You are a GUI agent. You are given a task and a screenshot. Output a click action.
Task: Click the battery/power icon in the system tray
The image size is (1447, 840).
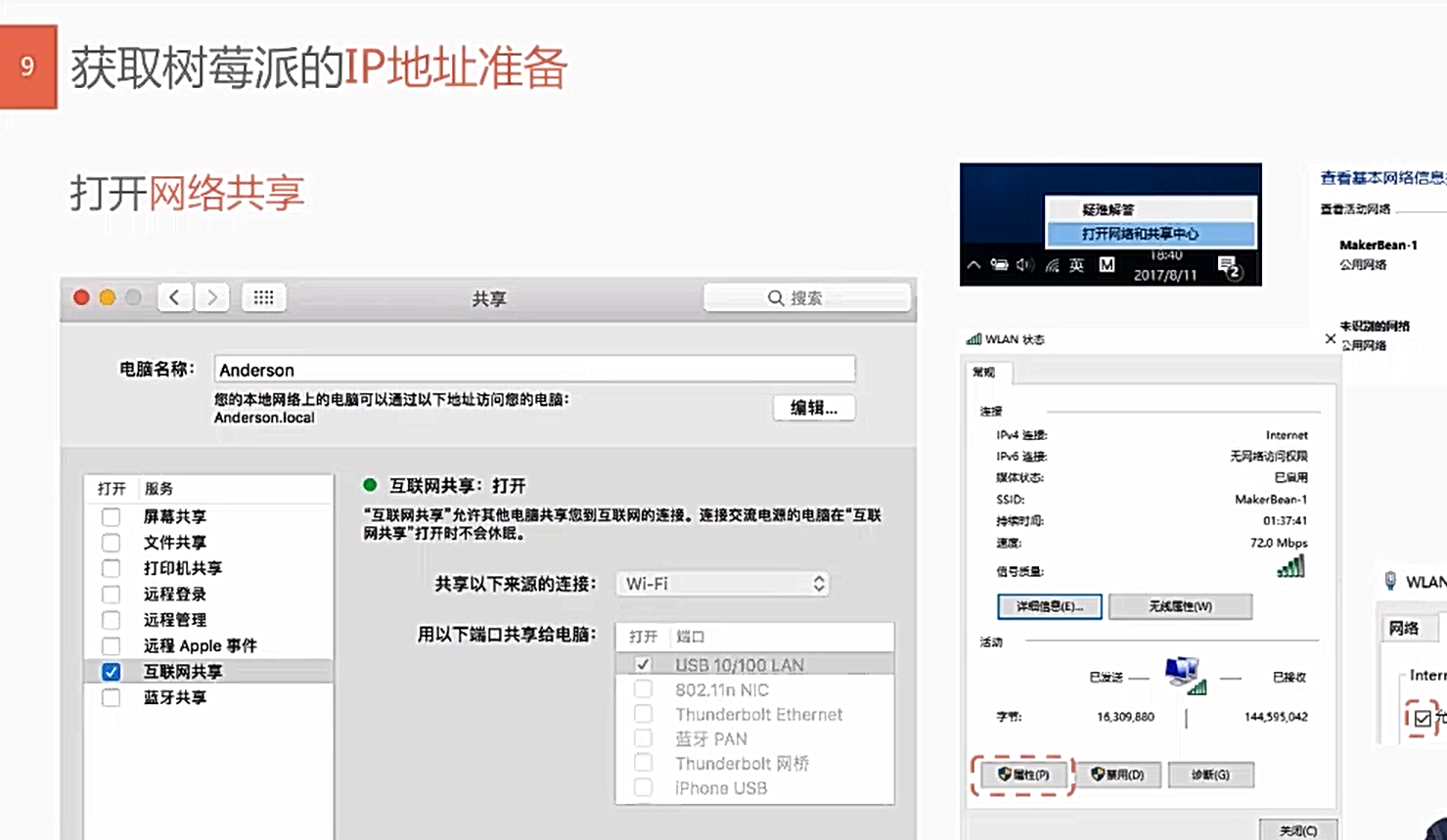pyautogui.click(x=999, y=265)
